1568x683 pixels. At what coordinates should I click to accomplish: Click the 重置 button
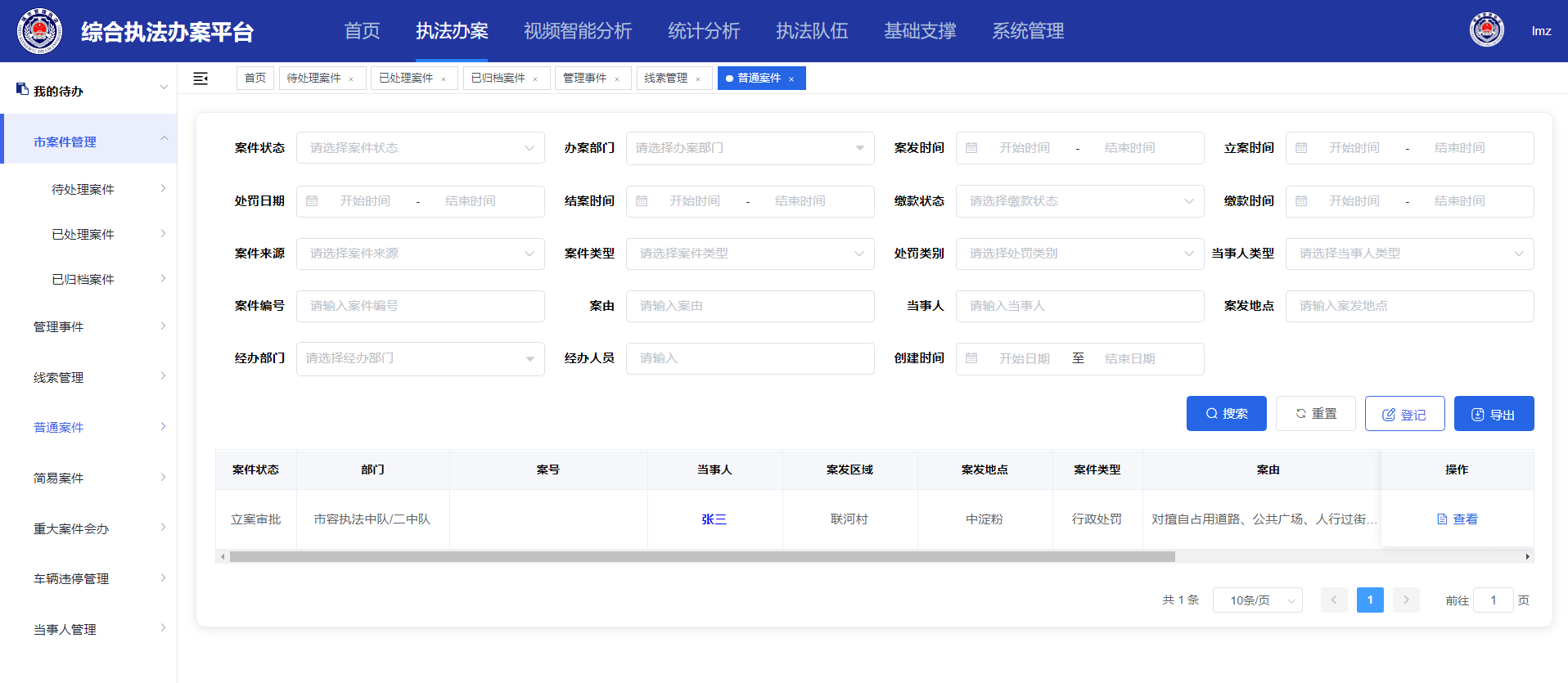point(1315,414)
